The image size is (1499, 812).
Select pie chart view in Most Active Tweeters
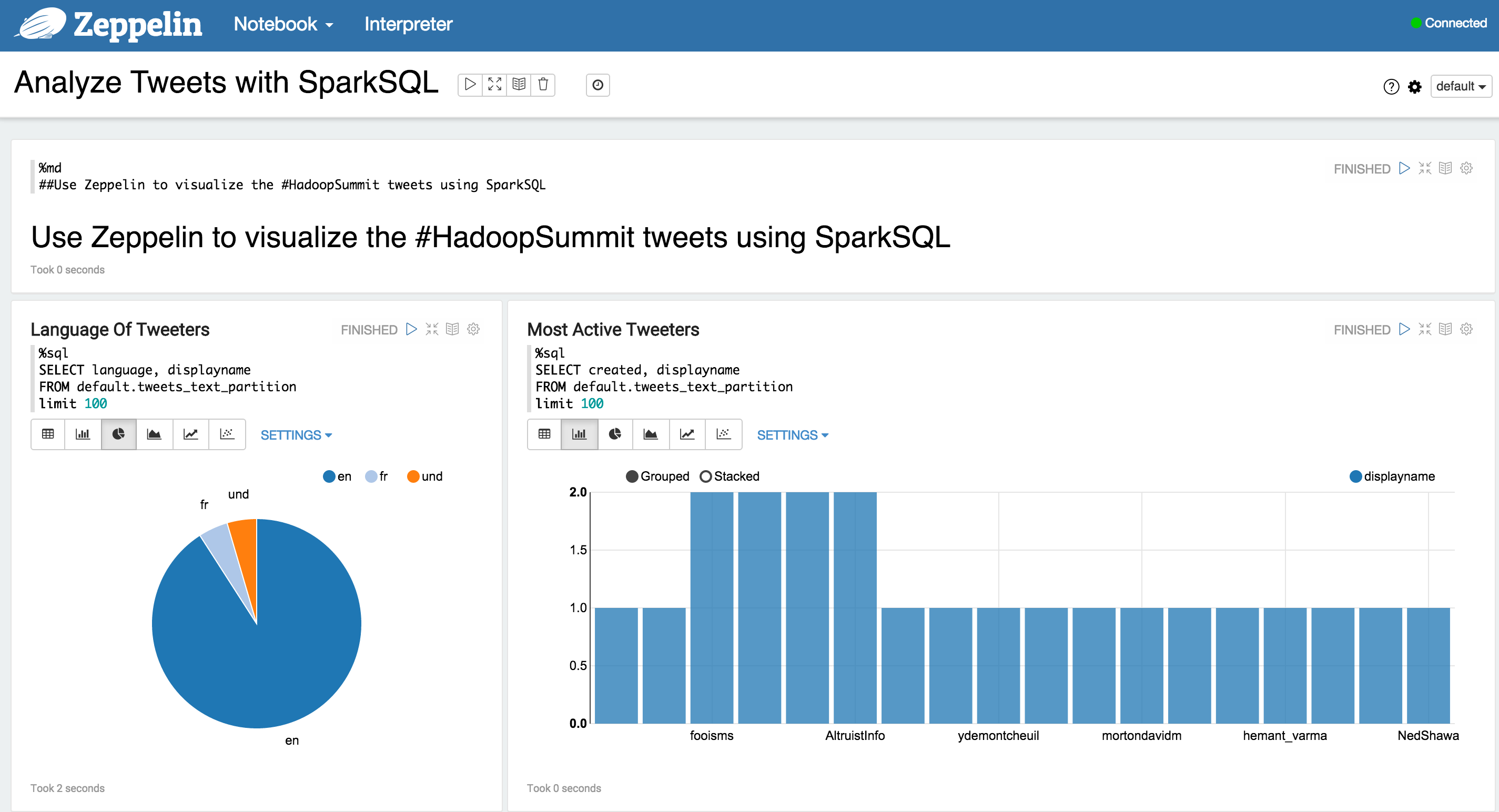click(x=615, y=434)
